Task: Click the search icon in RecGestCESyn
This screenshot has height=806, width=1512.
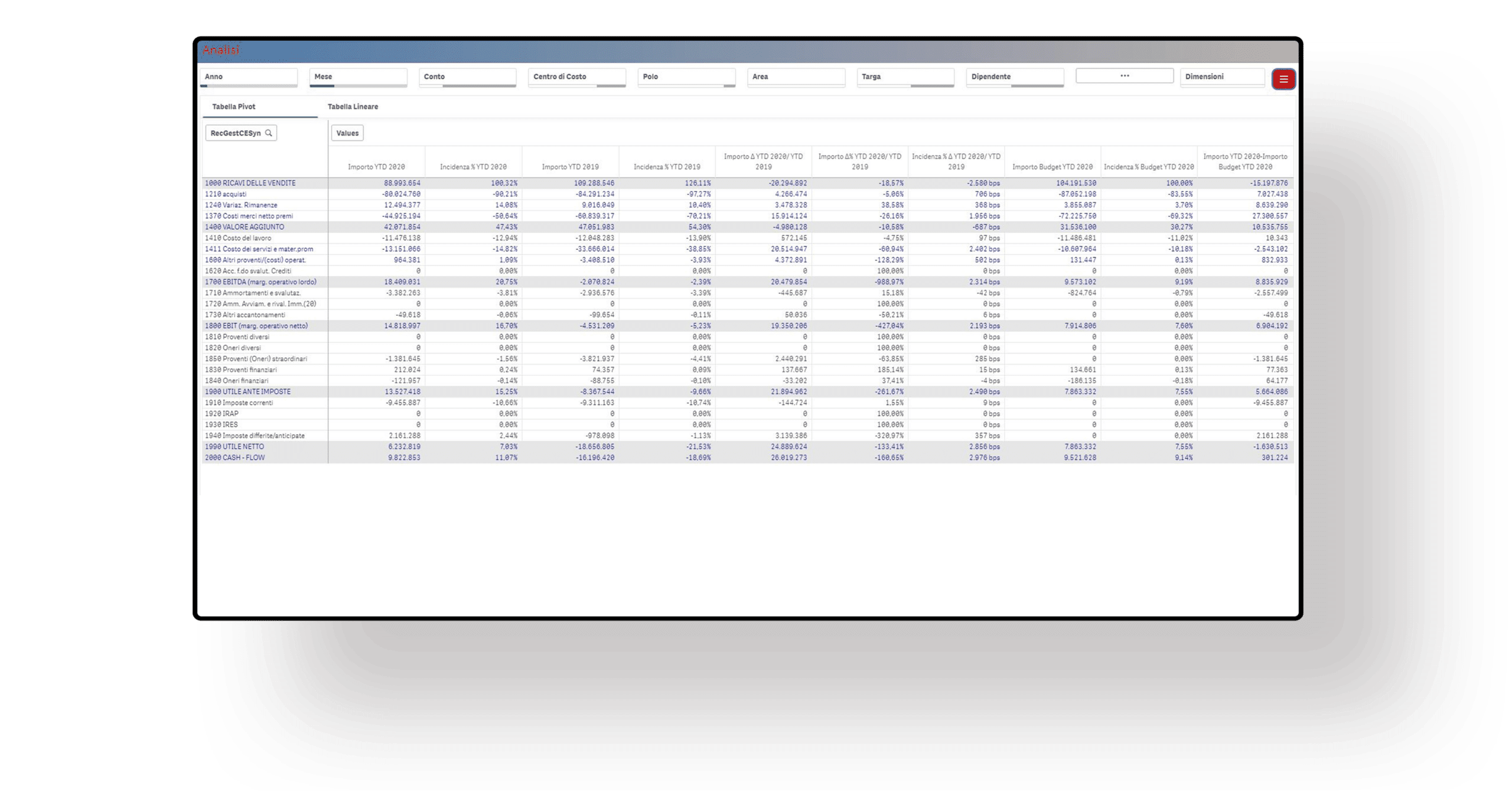Action: [x=269, y=133]
